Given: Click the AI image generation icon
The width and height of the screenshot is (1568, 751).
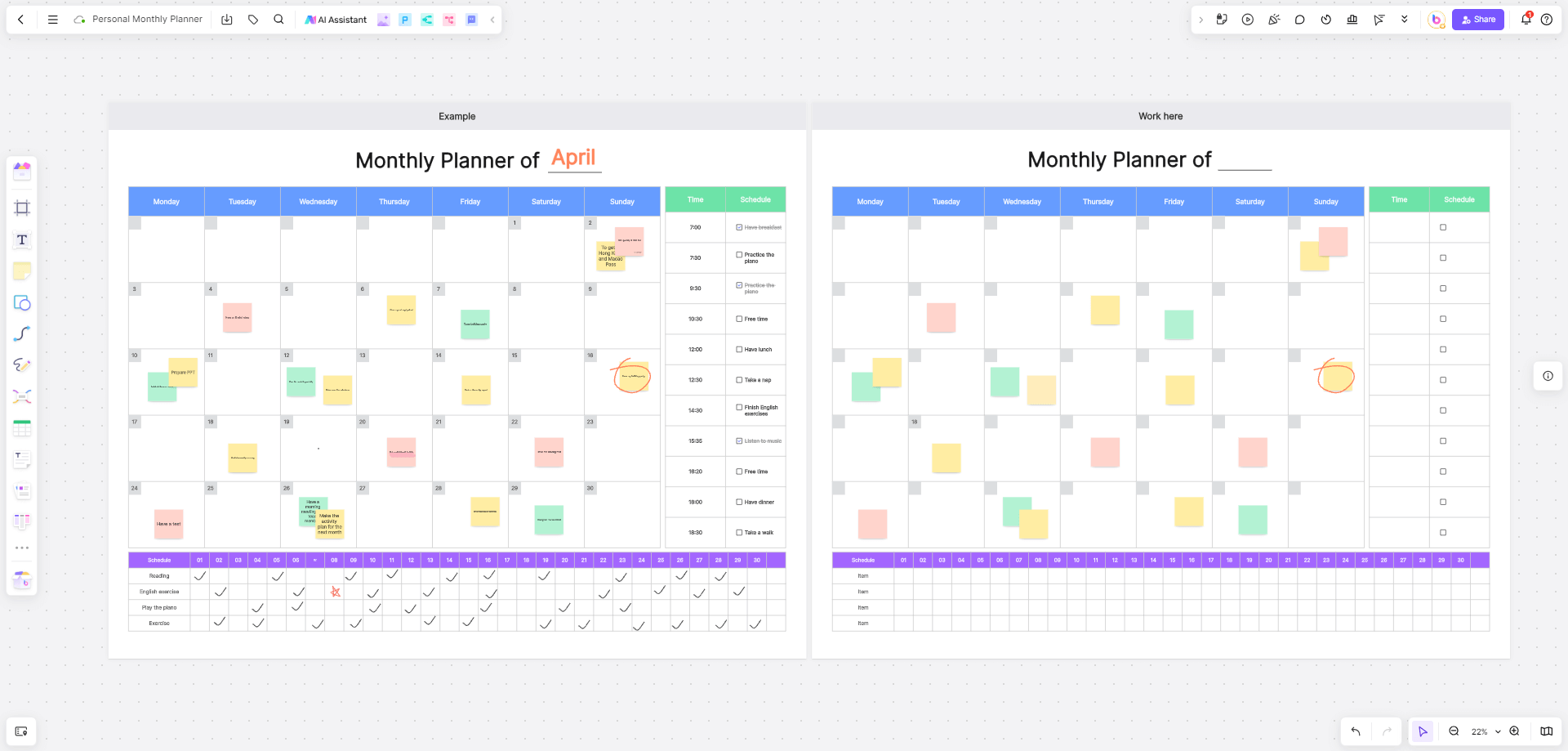Looking at the screenshot, I should (383, 20).
